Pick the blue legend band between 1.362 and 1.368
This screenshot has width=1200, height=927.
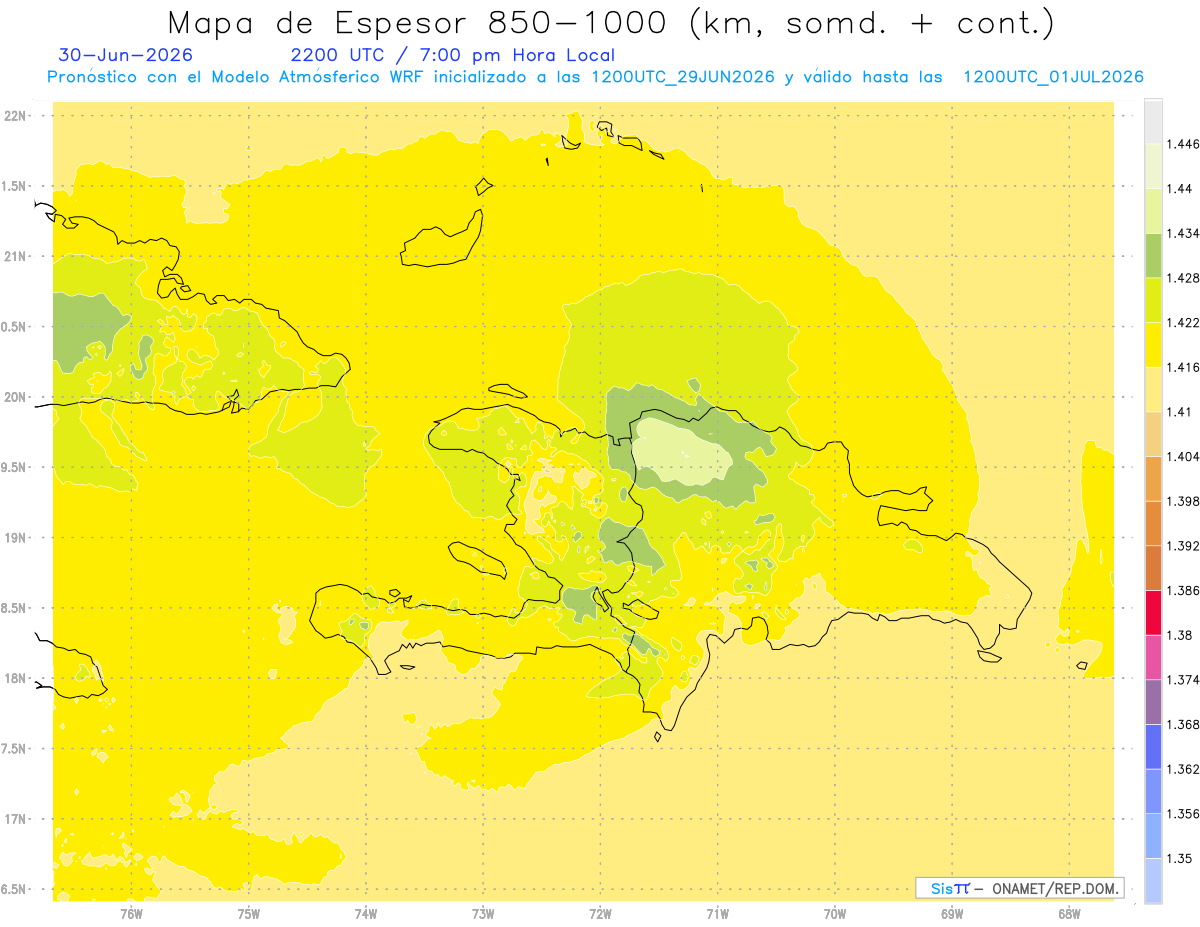point(1153,746)
